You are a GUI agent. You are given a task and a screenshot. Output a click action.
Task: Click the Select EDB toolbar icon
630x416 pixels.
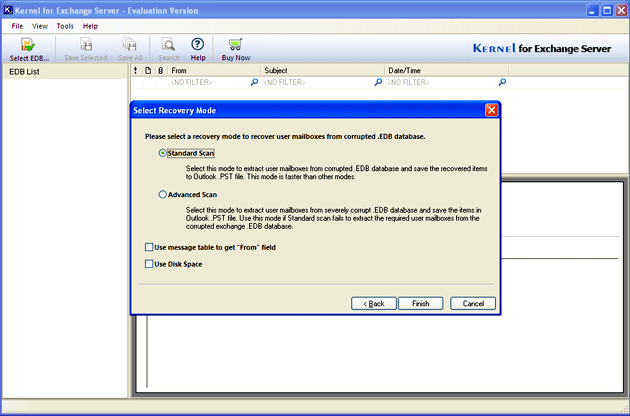[28, 44]
